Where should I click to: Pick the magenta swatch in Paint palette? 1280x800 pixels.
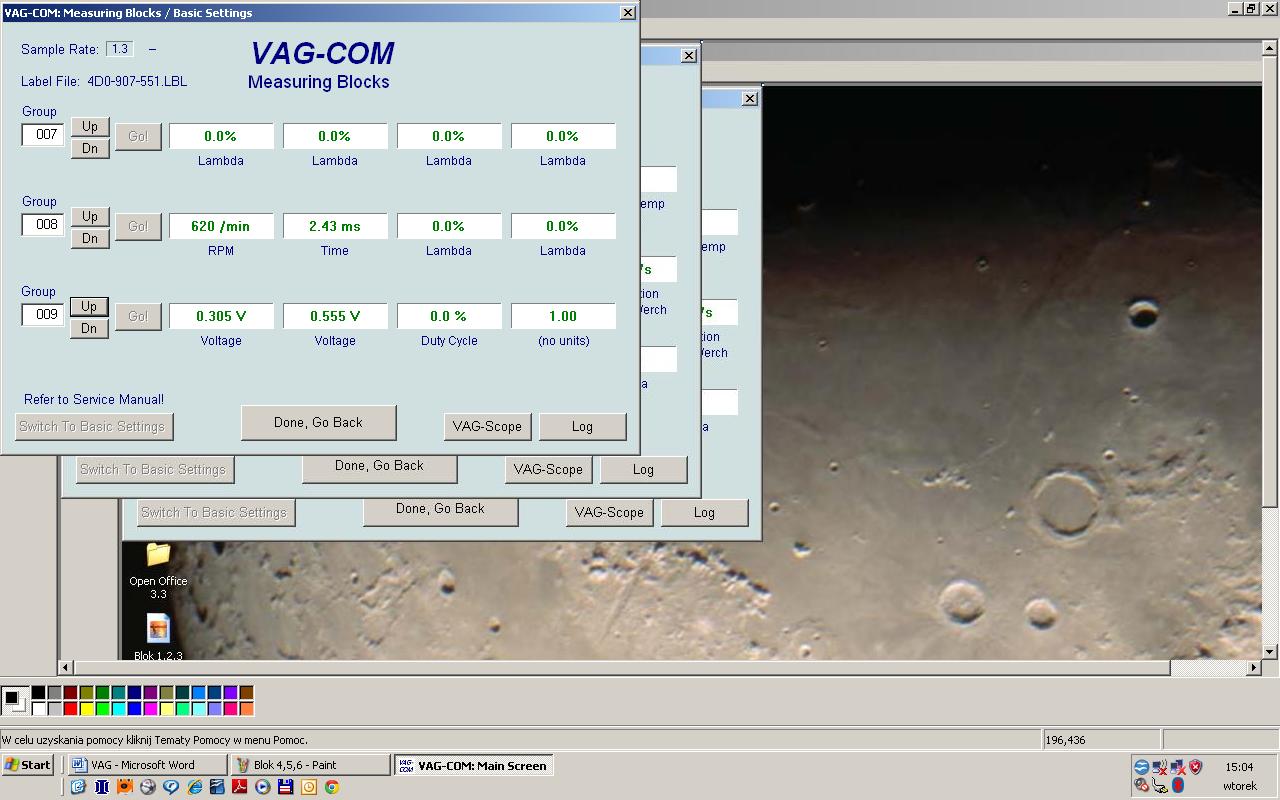(150, 708)
